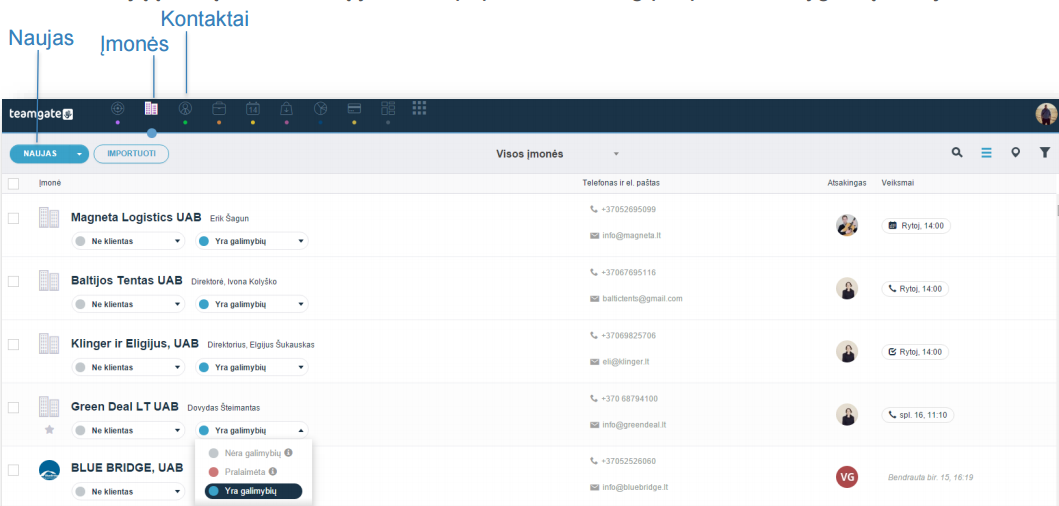Open Rytoj, 14:00 task action for Klinger
The height and width of the screenshot is (506, 1059).
pos(915,352)
